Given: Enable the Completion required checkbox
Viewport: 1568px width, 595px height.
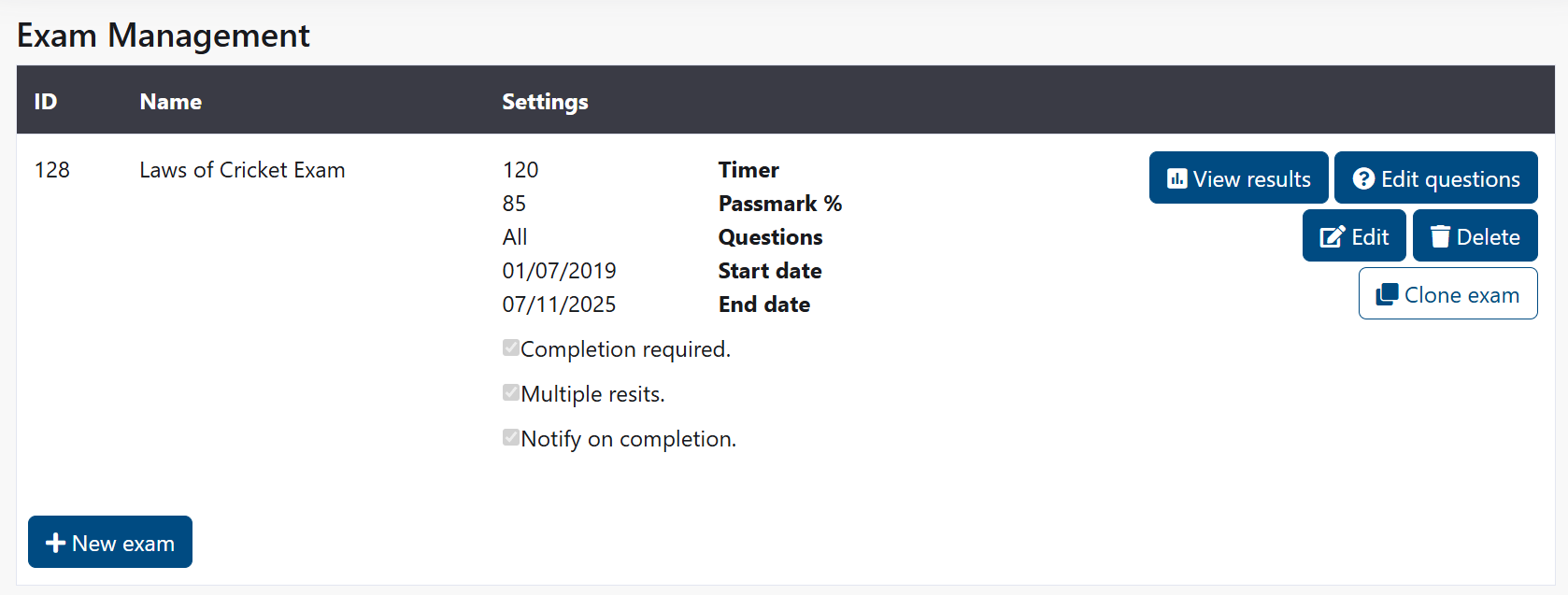Looking at the screenshot, I should (510, 347).
